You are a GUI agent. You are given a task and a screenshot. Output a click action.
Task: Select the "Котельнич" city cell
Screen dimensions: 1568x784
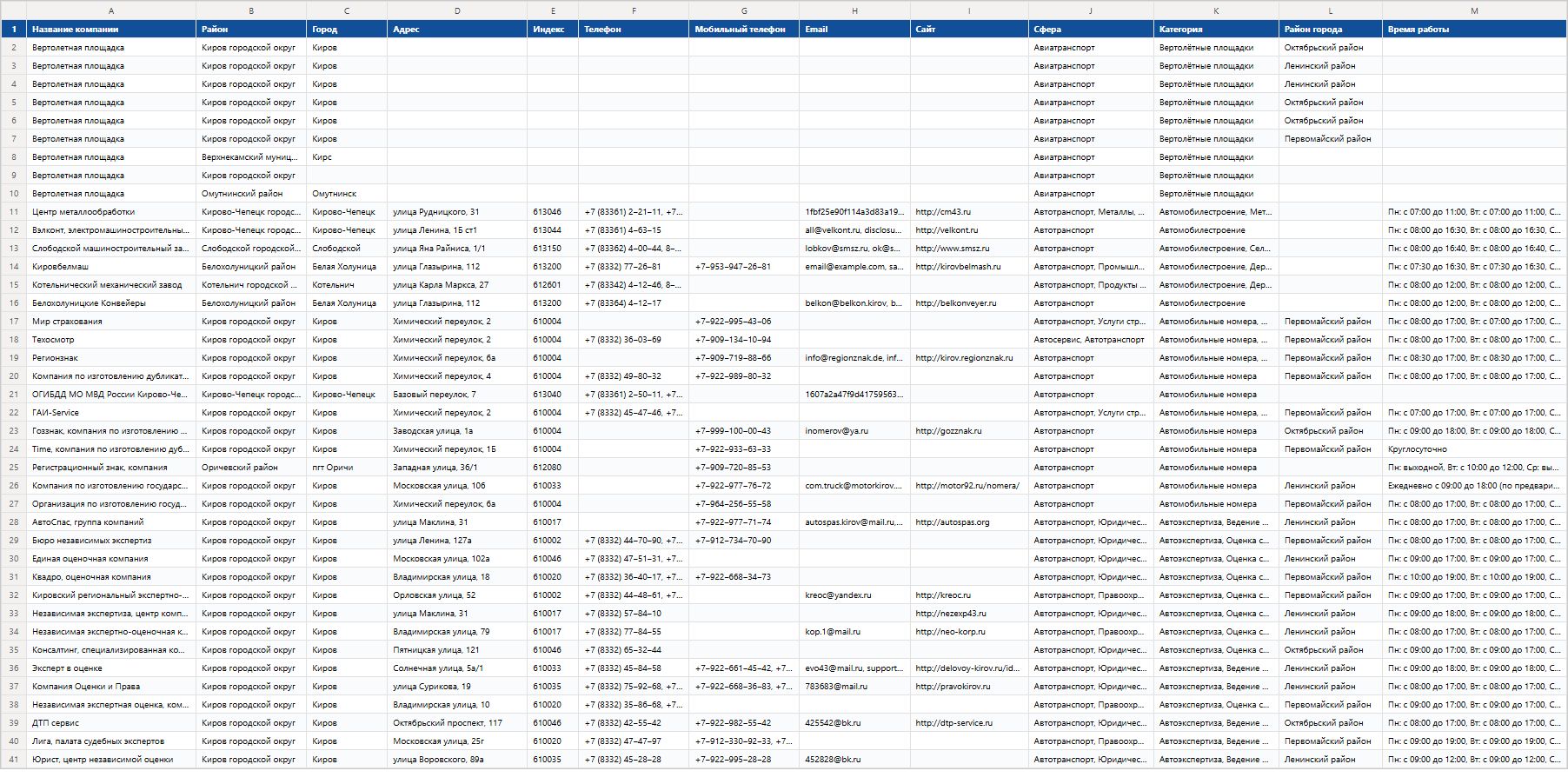click(x=347, y=285)
